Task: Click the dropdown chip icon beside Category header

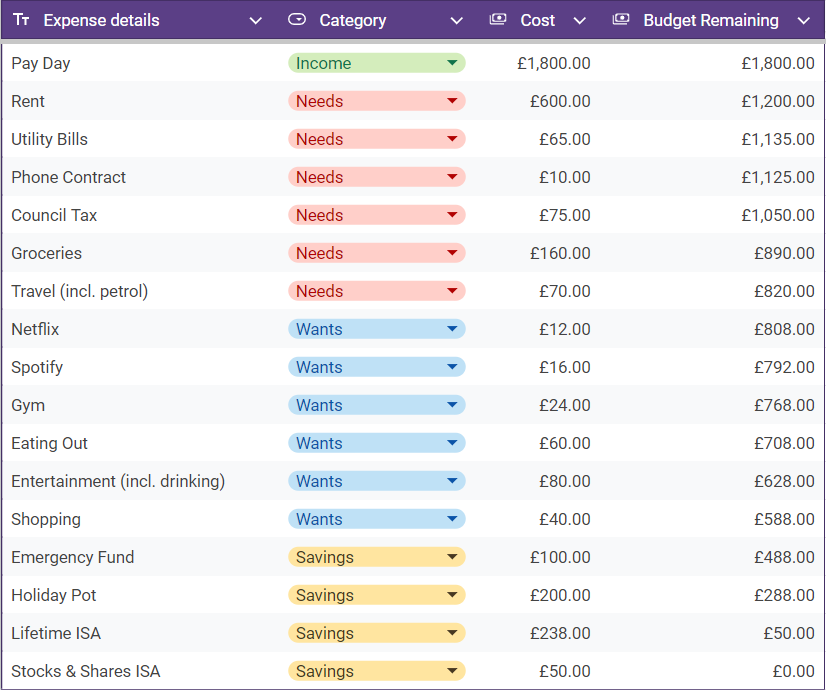Action: click(x=297, y=20)
